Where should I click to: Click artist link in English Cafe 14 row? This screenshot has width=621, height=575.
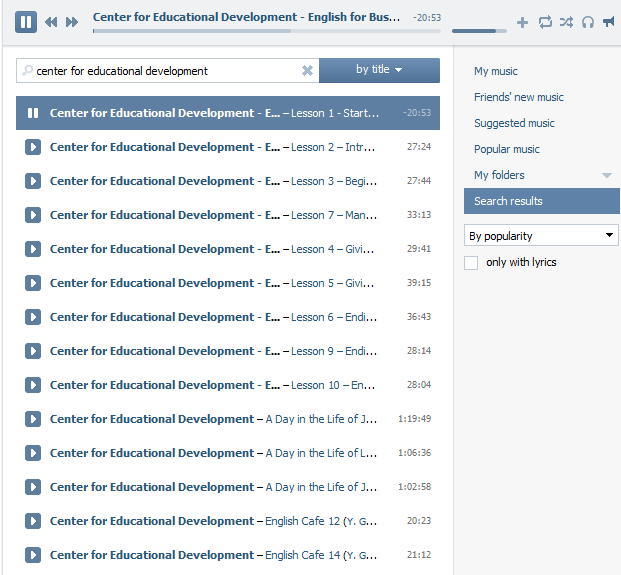tap(152, 555)
